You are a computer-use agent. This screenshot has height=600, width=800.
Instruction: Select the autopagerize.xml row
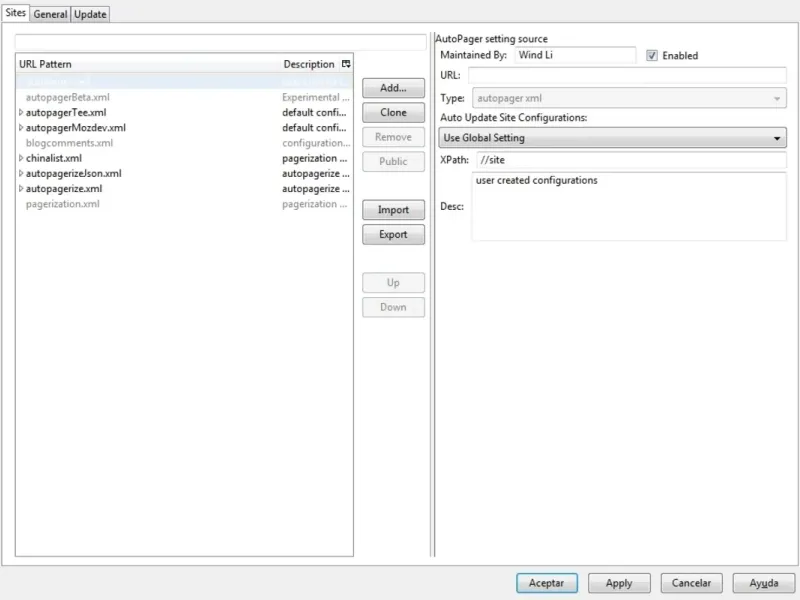click(184, 189)
